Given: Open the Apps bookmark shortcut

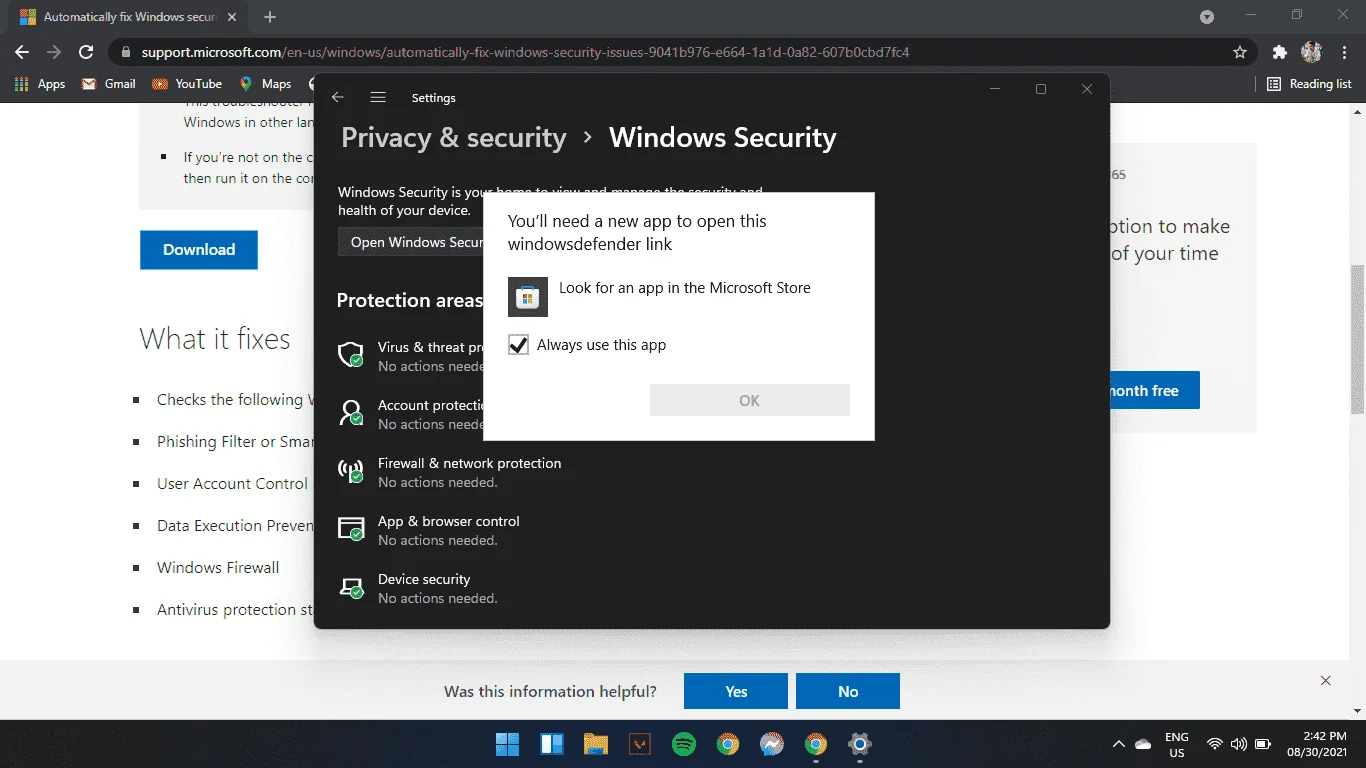Looking at the screenshot, I should point(40,84).
